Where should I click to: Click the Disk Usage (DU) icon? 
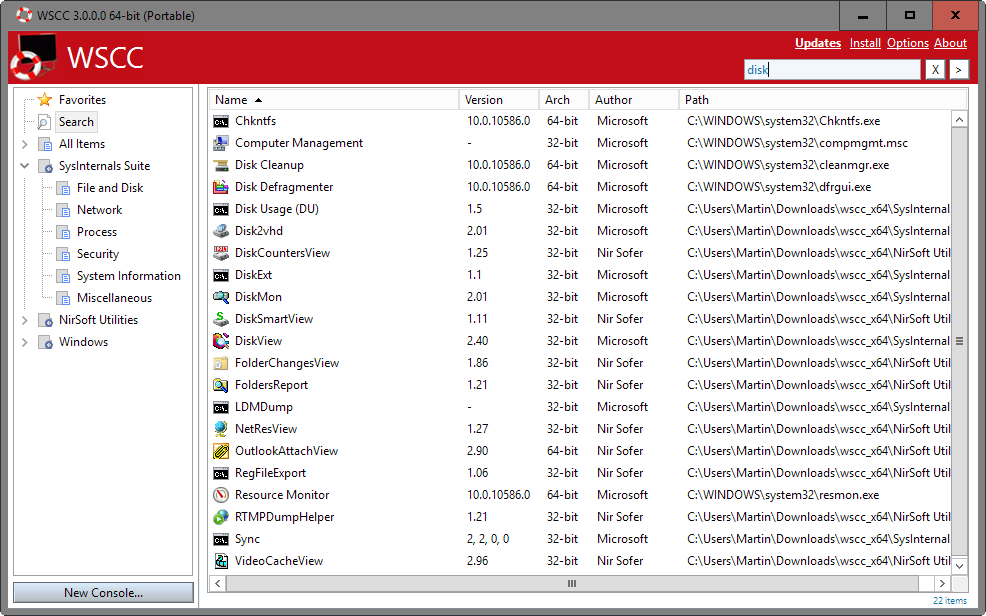(221, 209)
